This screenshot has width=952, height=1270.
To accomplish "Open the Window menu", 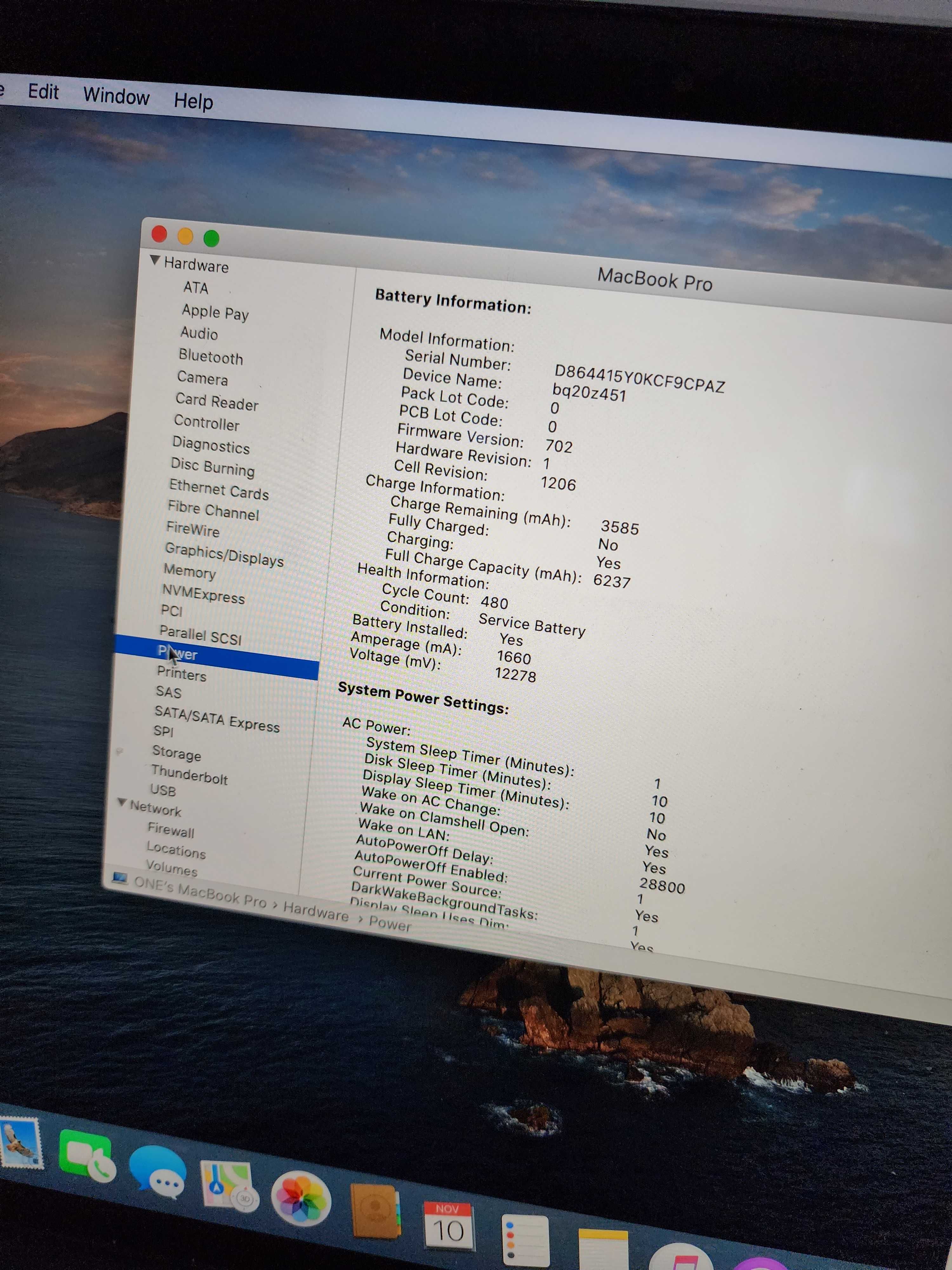I will [116, 96].
